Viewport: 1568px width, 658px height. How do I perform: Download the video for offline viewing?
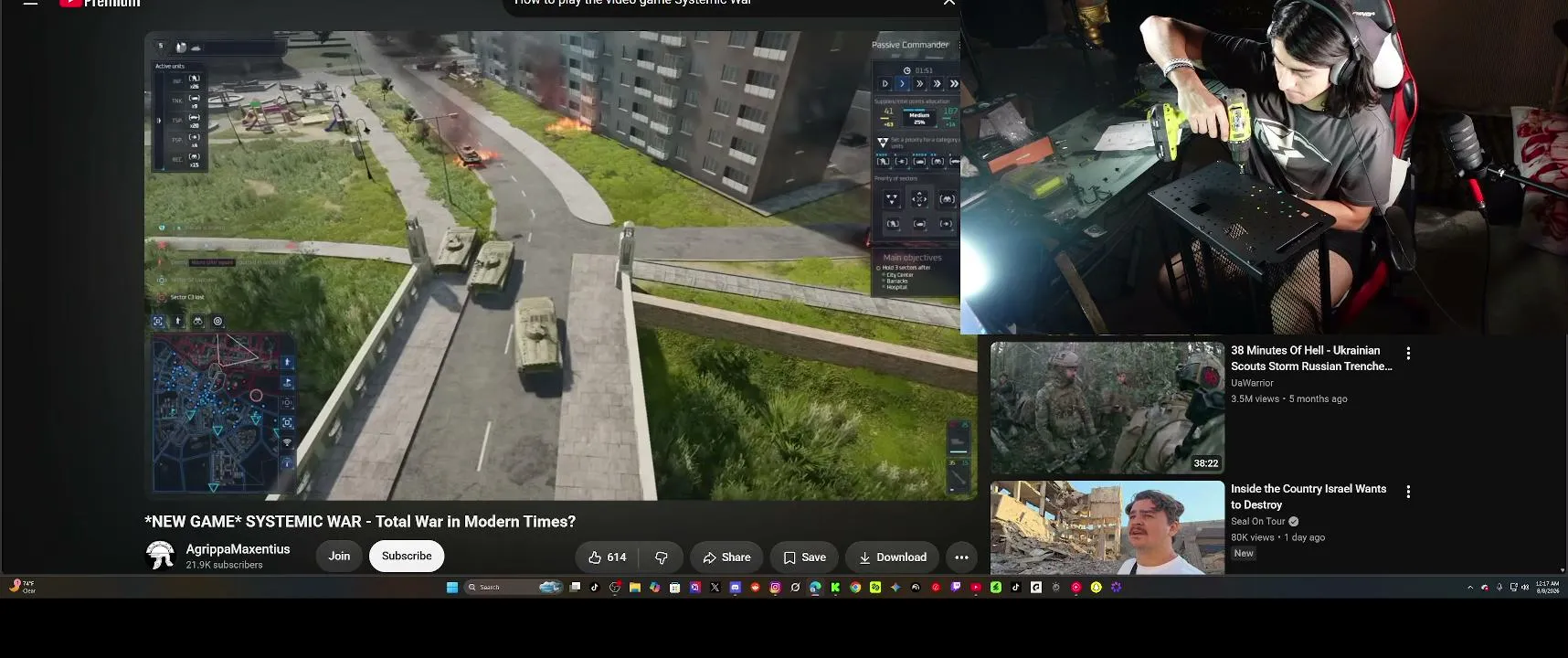(x=892, y=557)
